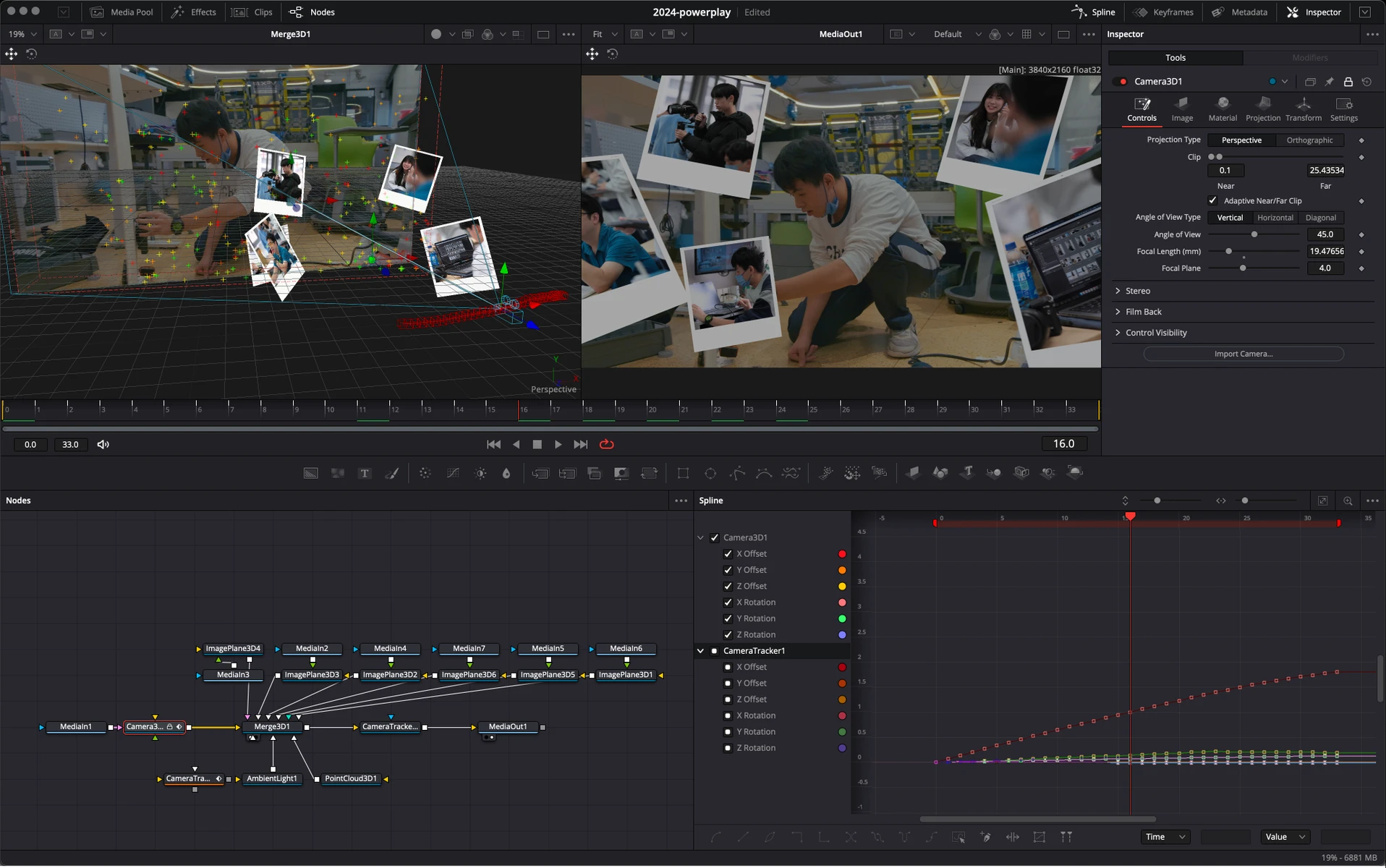This screenshot has height=868, width=1386.
Task: Expand the Film Back section
Action: (x=1143, y=312)
